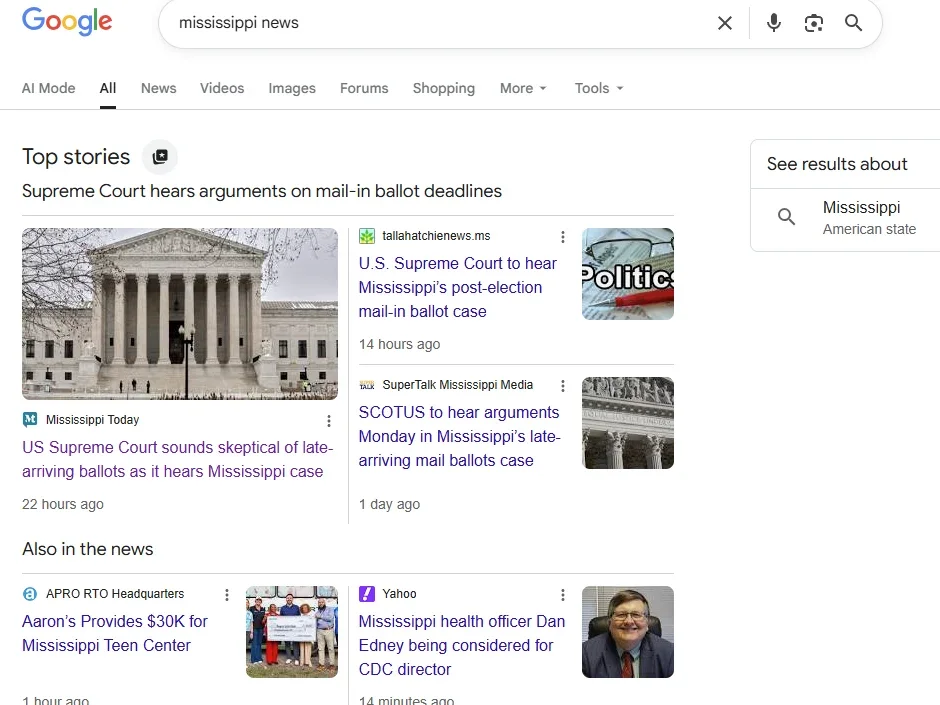
Task: Switch to the Images tab
Action: tap(292, 88)
